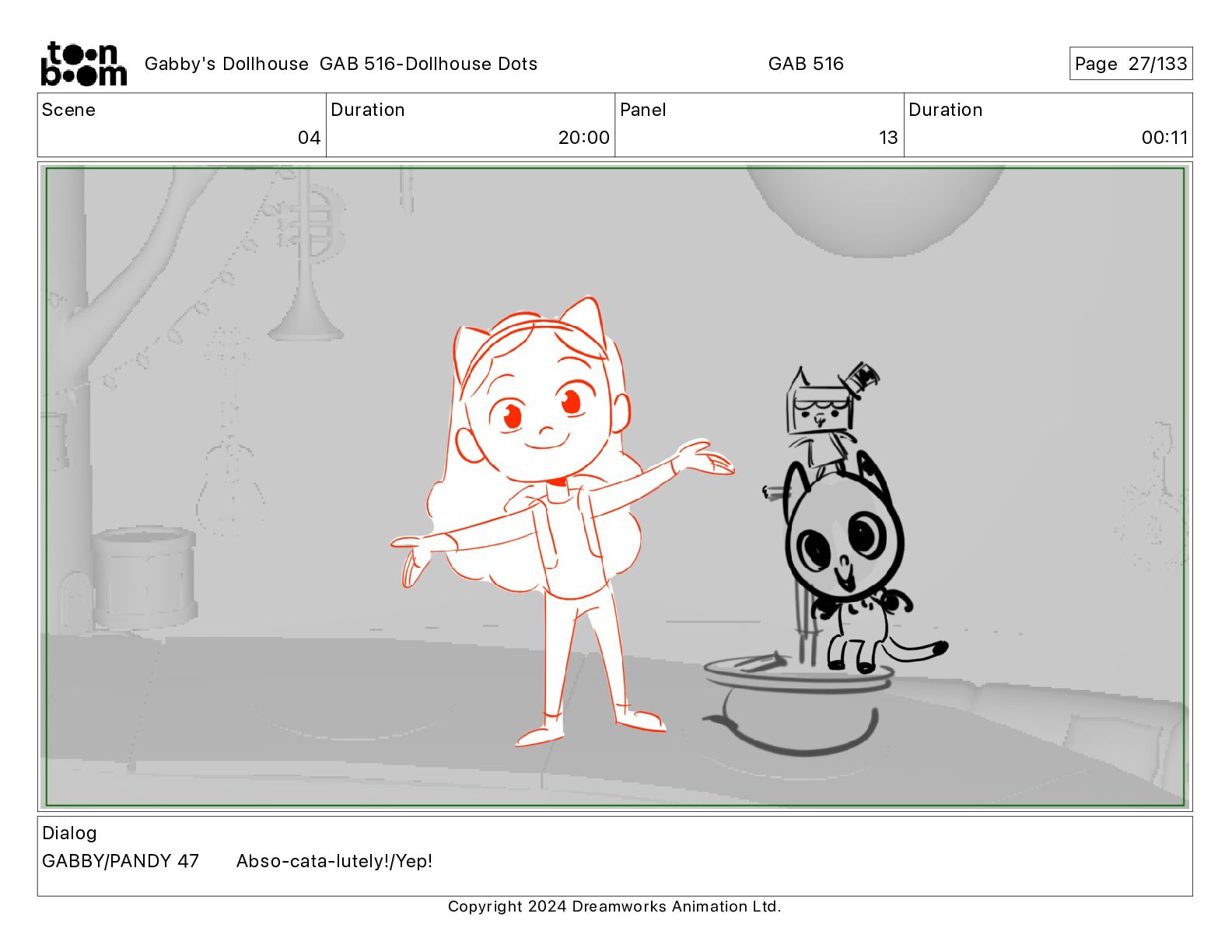Select "GABBY/PANDY 47" dialog speaker
The image size is (1232, 952).
click(x=121, y=861)
